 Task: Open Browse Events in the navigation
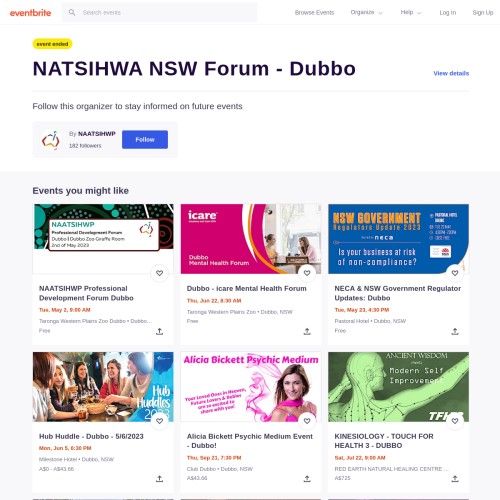(314, 13)
